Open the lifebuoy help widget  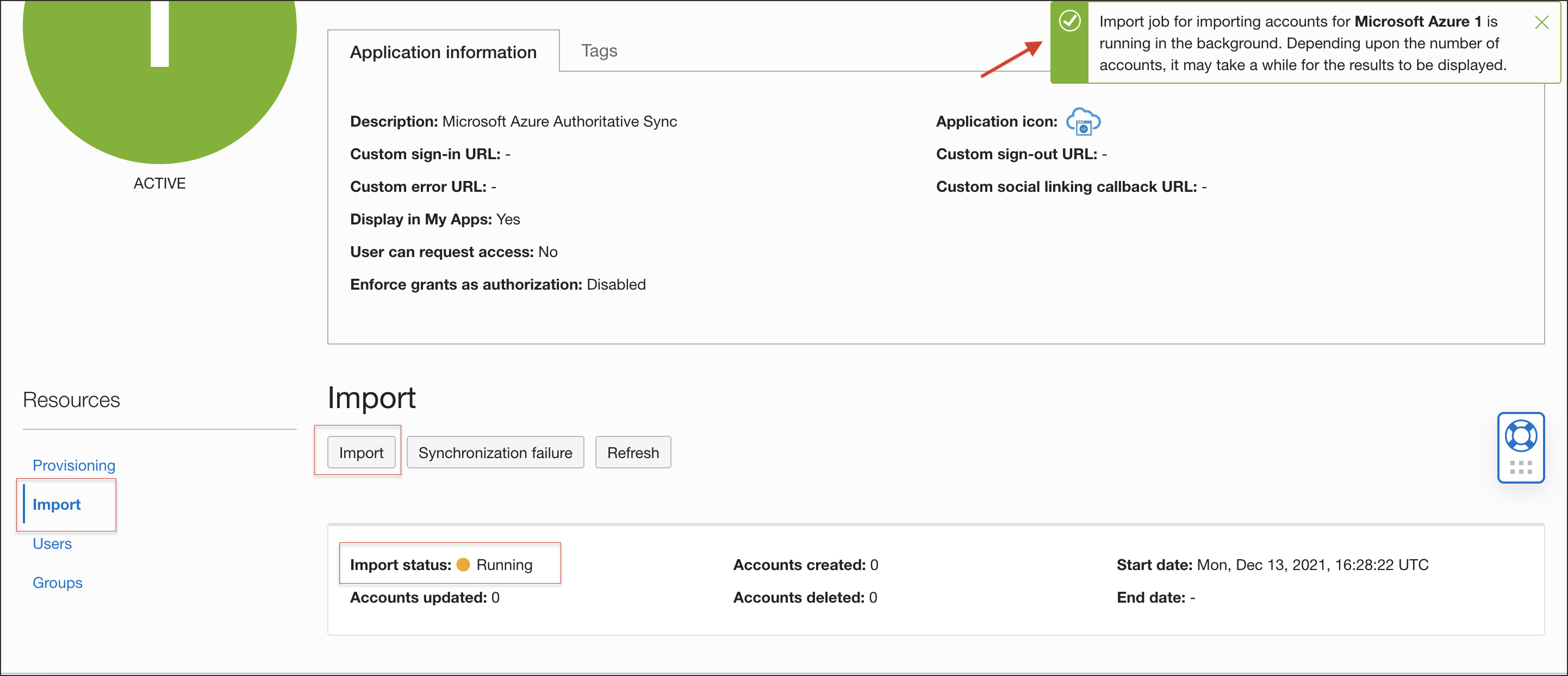1520,436
